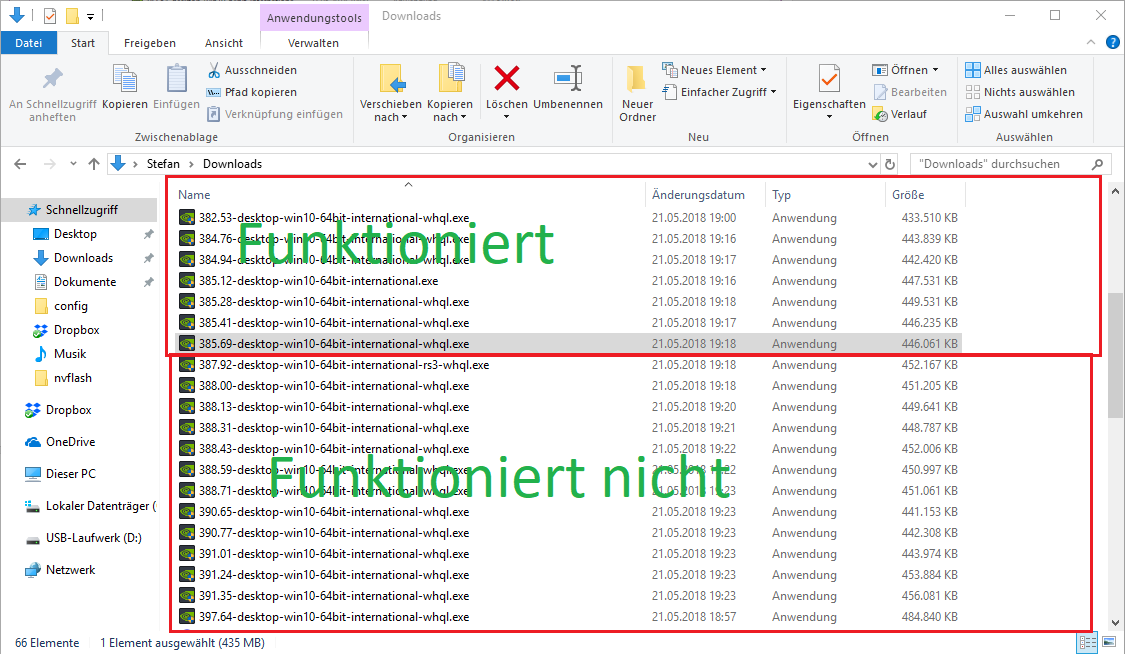Viewport: 1125px width, 654px height.
Task: Click Stefan in the address breadcrumb
Action: pyautogui.click(x=163, y=164)
